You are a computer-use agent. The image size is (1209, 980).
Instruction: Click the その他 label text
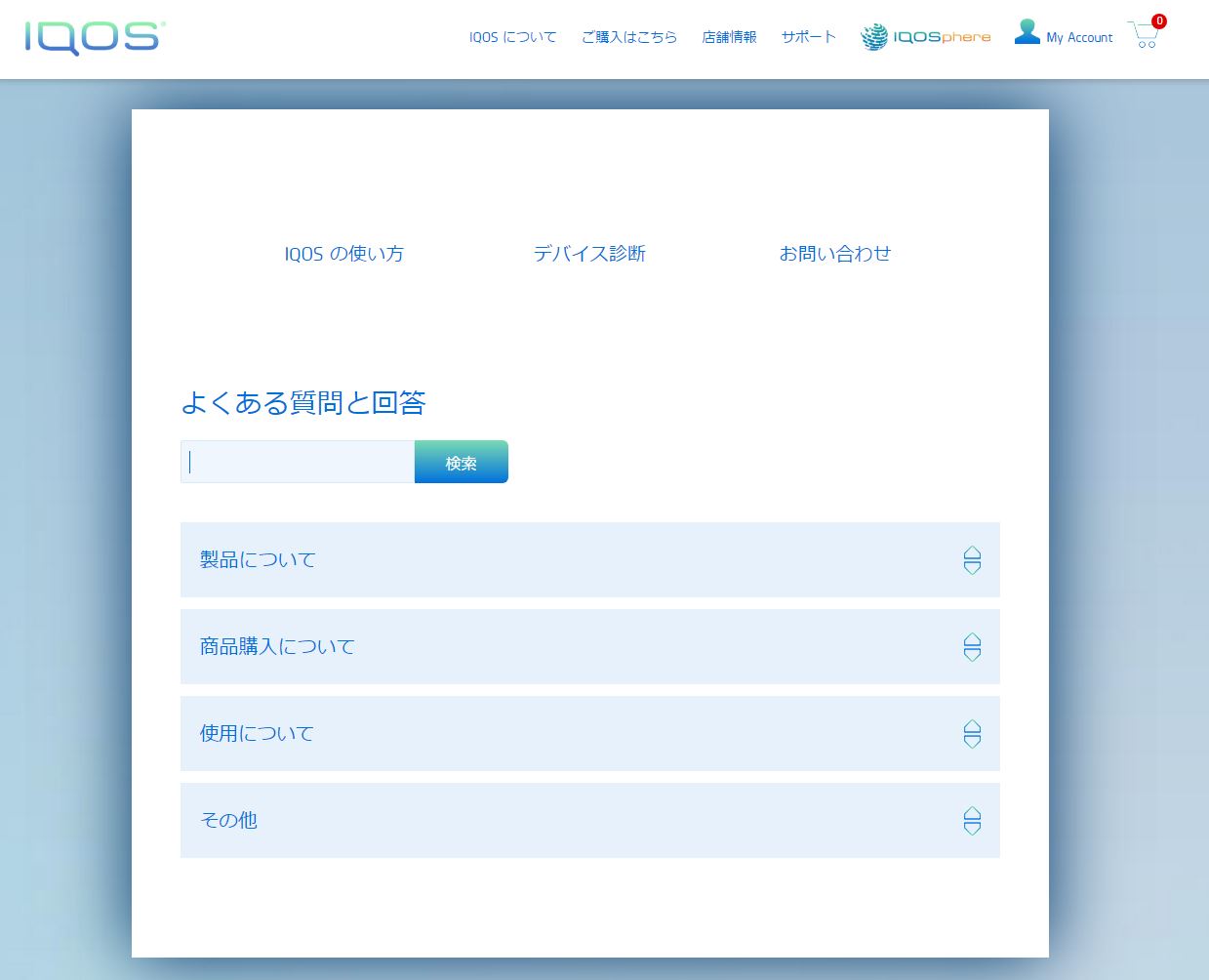(229, 820)
